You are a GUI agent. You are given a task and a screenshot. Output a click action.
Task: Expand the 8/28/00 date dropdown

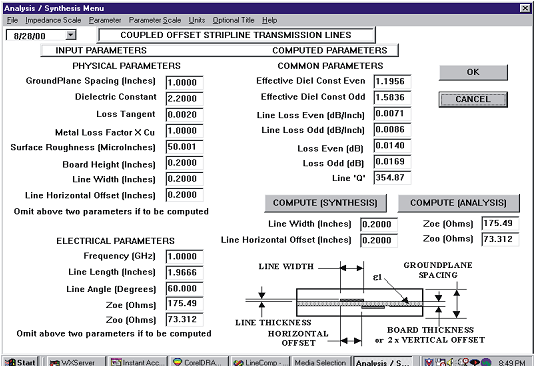pos(71,35)
